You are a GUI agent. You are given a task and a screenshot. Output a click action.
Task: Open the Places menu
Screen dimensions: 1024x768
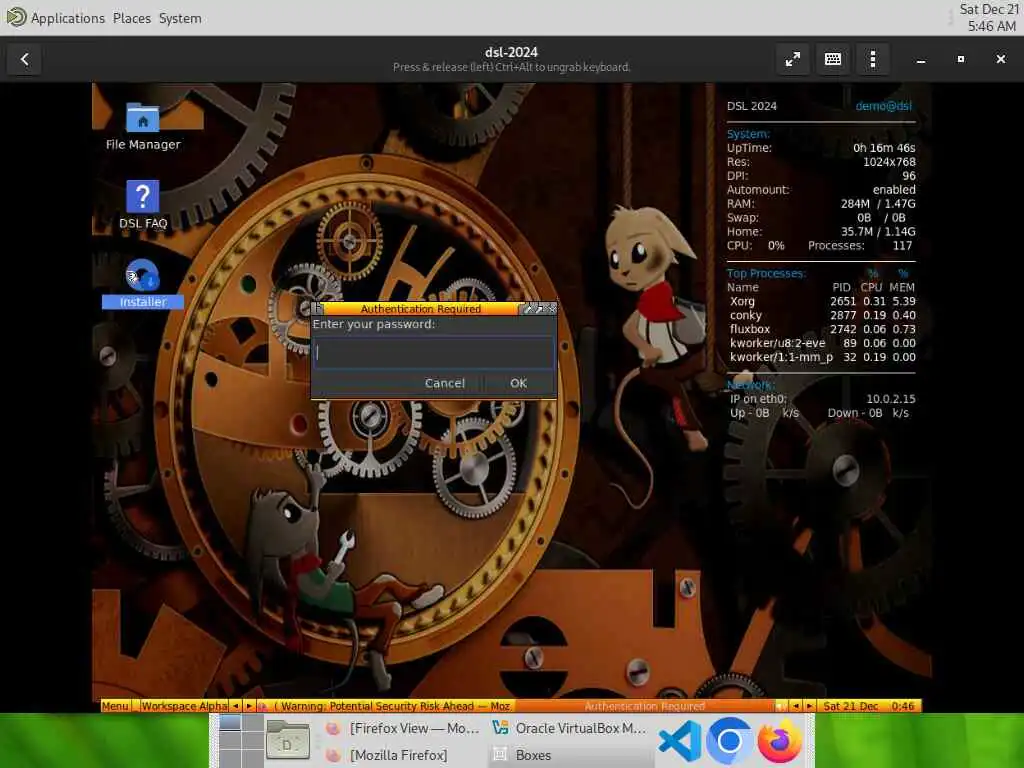pyautogui.click(x=132, y=18)
